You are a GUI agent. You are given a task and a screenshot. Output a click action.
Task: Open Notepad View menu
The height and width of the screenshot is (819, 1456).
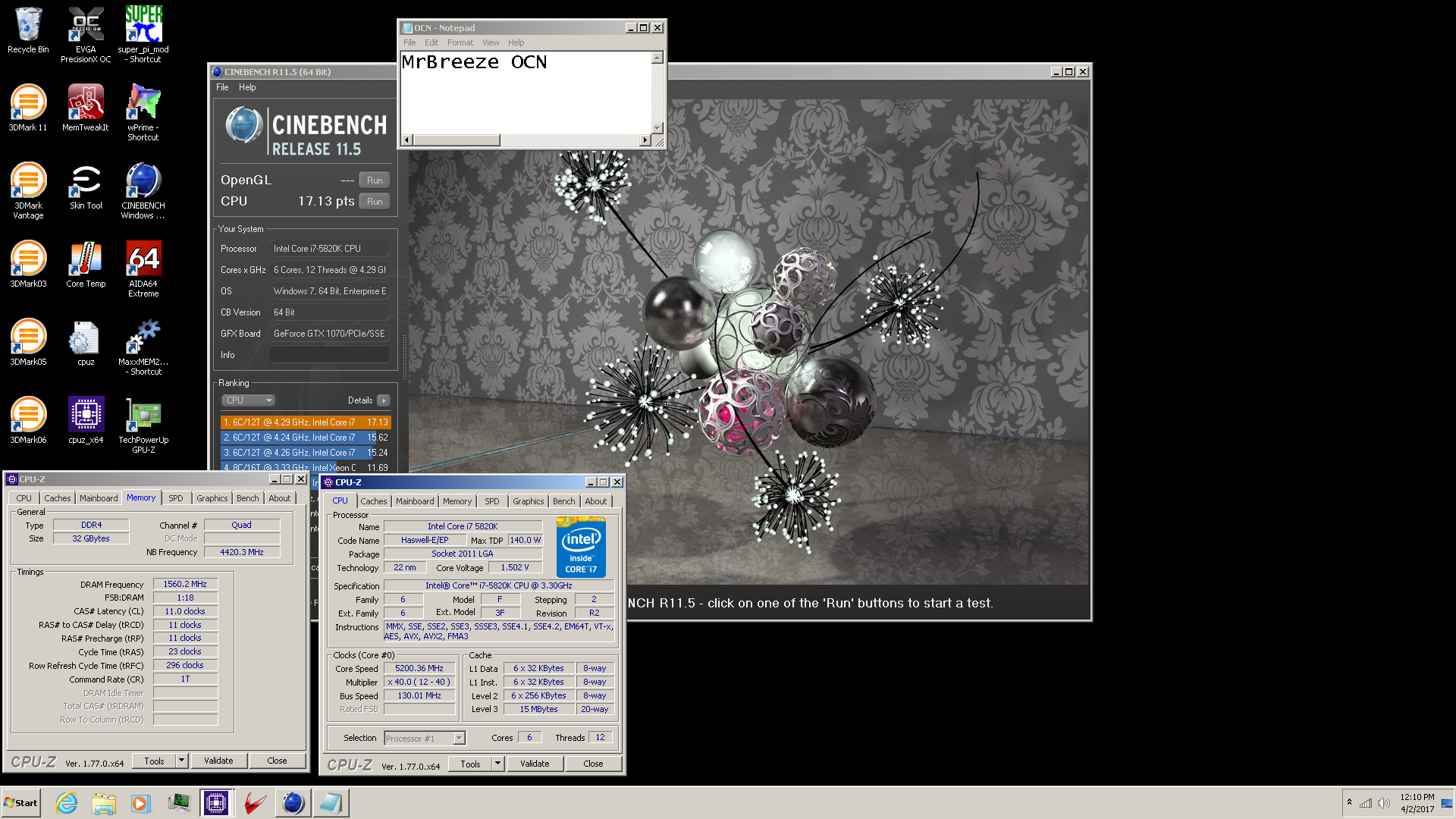point(491,42)
